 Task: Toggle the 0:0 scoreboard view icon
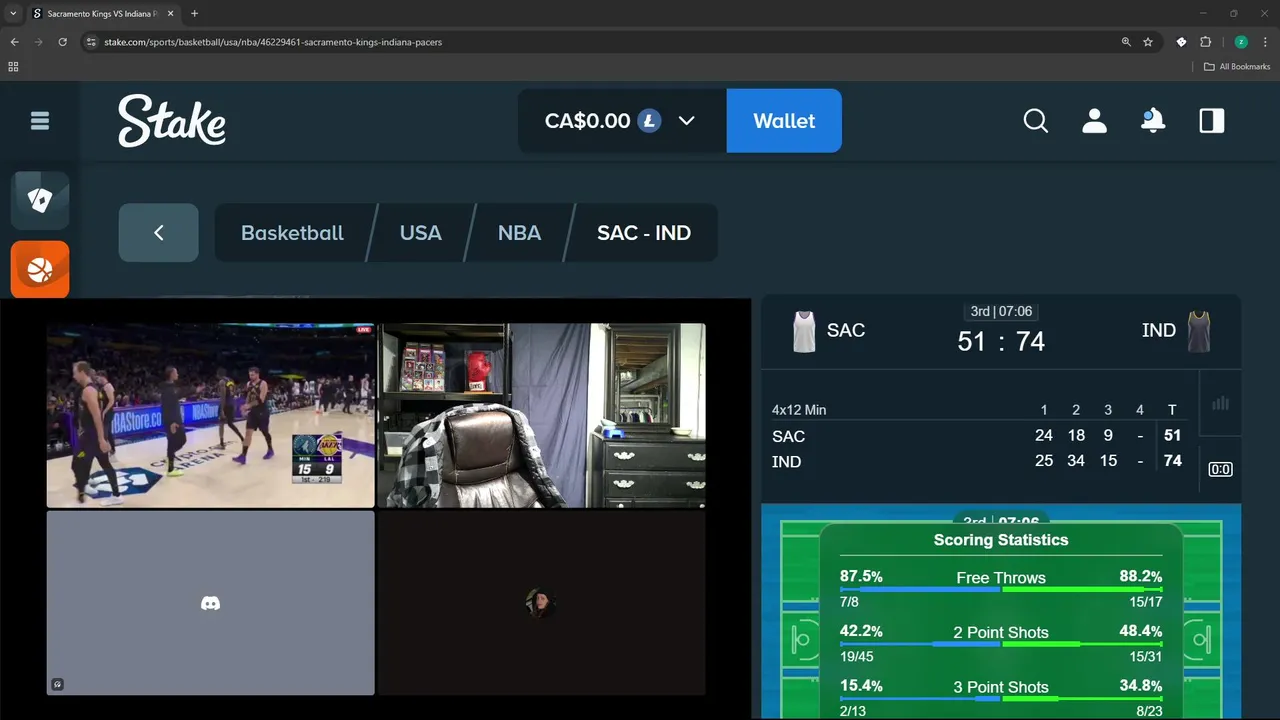pyautogui.click(x=1220, y=469)
